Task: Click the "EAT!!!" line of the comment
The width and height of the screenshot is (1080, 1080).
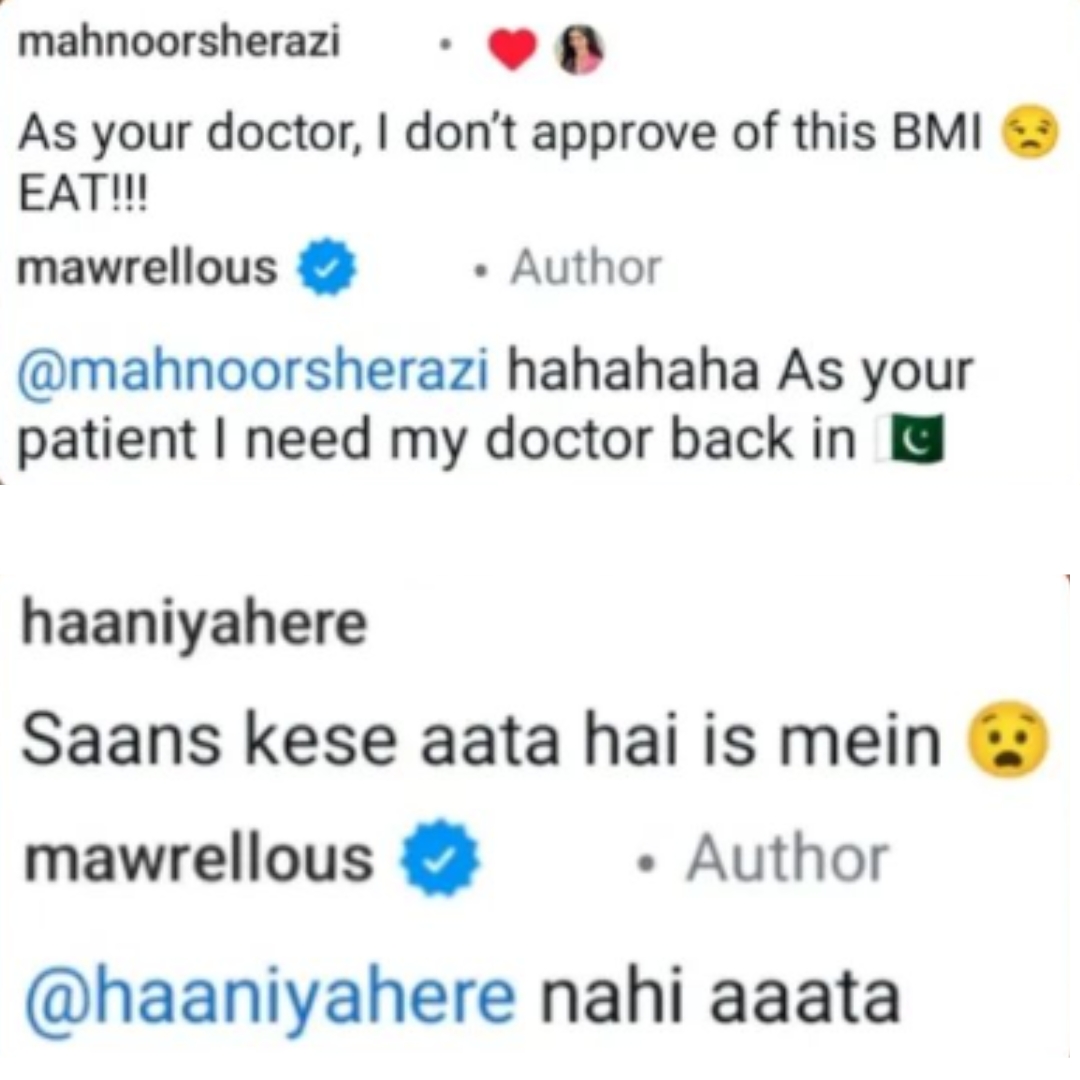Action: pyautogui.click(x=83, y=194)
